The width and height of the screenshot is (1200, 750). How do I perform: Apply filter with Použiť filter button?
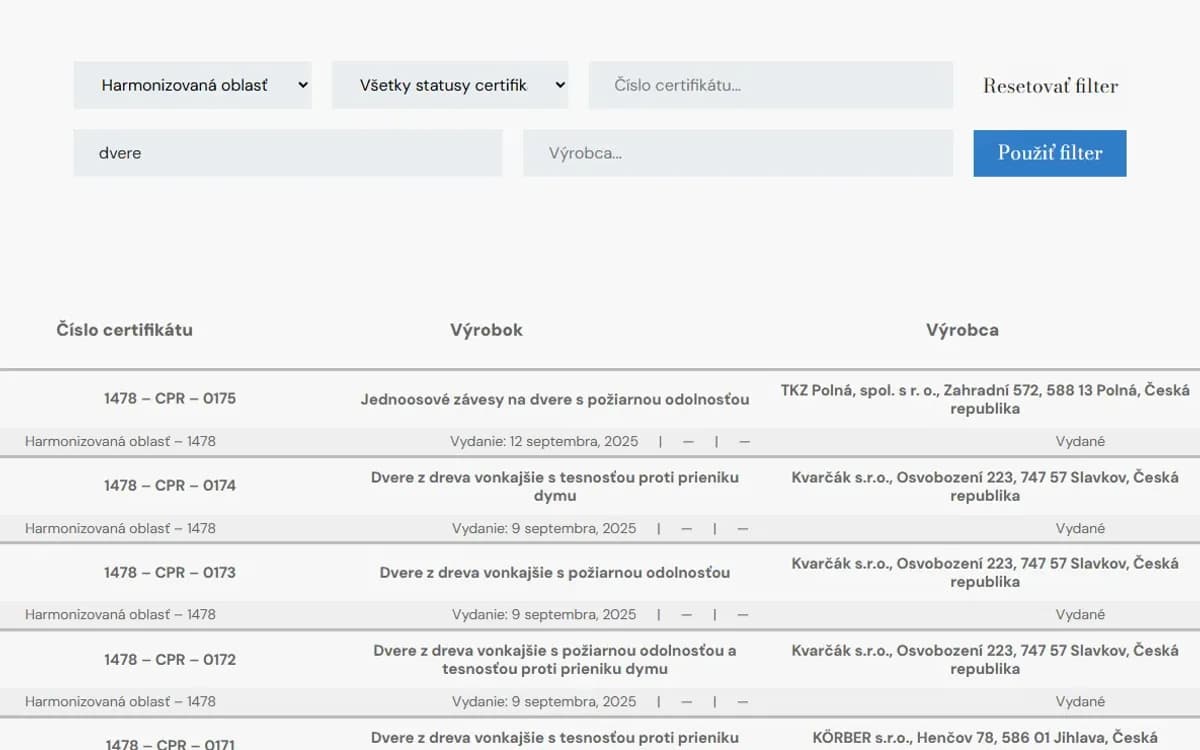point(1050,153)
